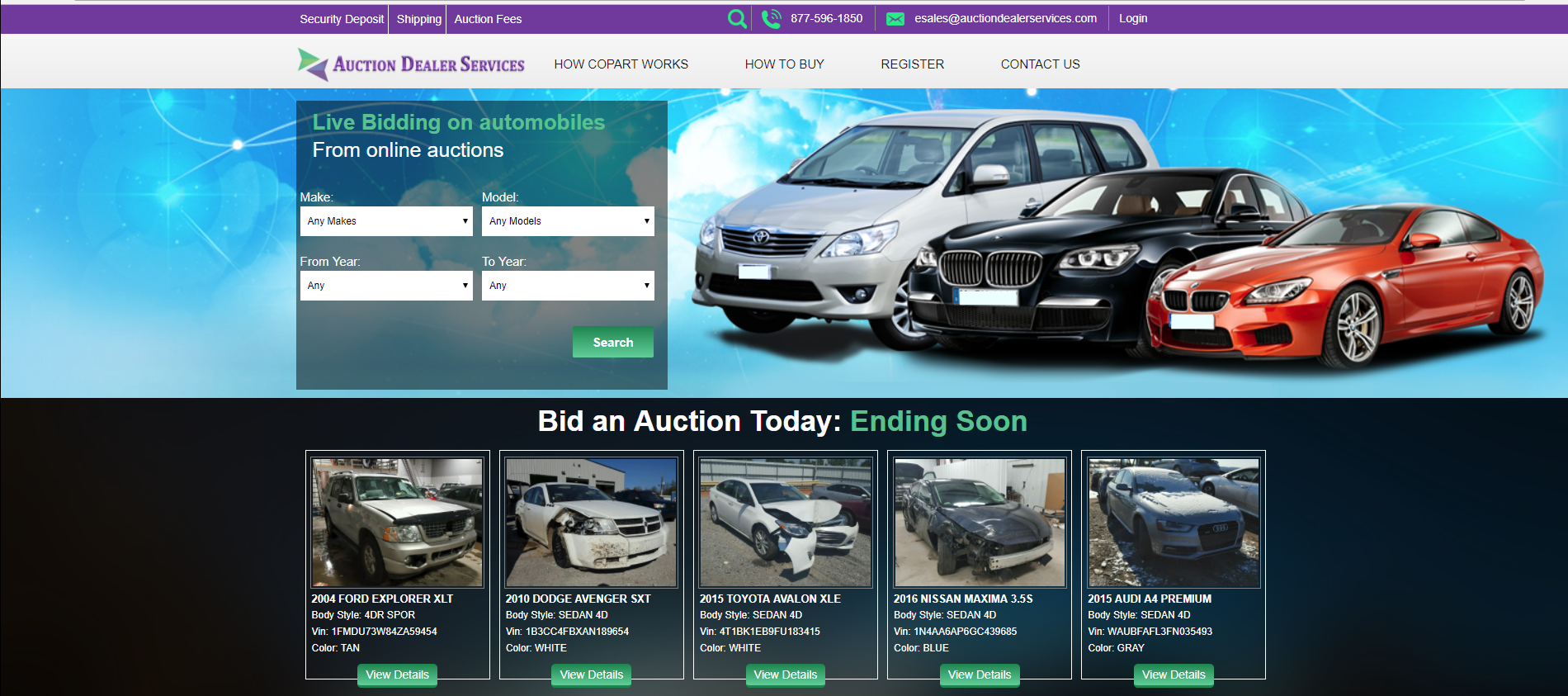This screenshot has height=696, width=1568.
Task: Click the phone icon beside 877-596-1850
Action: coord(771,18)
